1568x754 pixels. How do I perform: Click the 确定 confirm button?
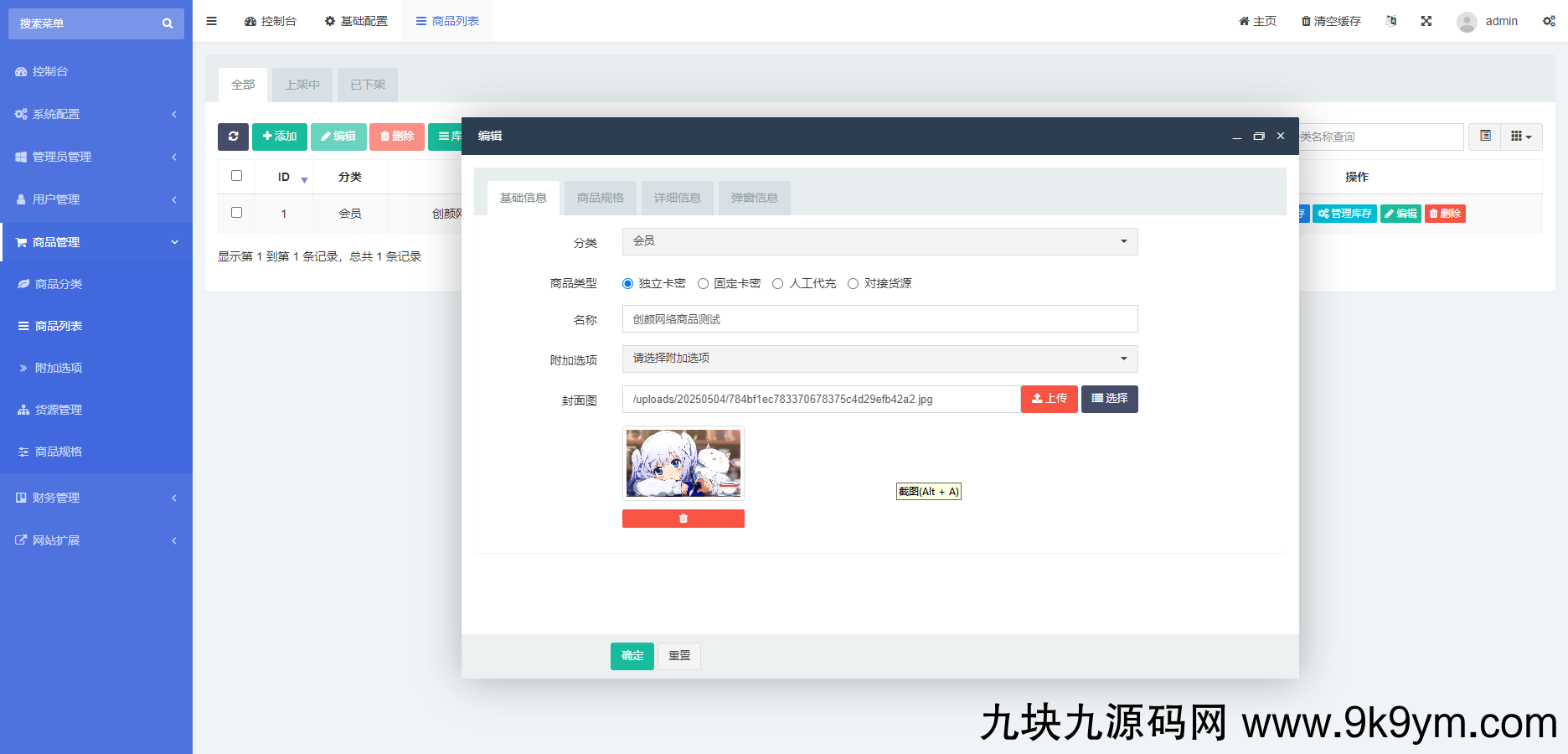pyautogui.click(x=632, y=656)
